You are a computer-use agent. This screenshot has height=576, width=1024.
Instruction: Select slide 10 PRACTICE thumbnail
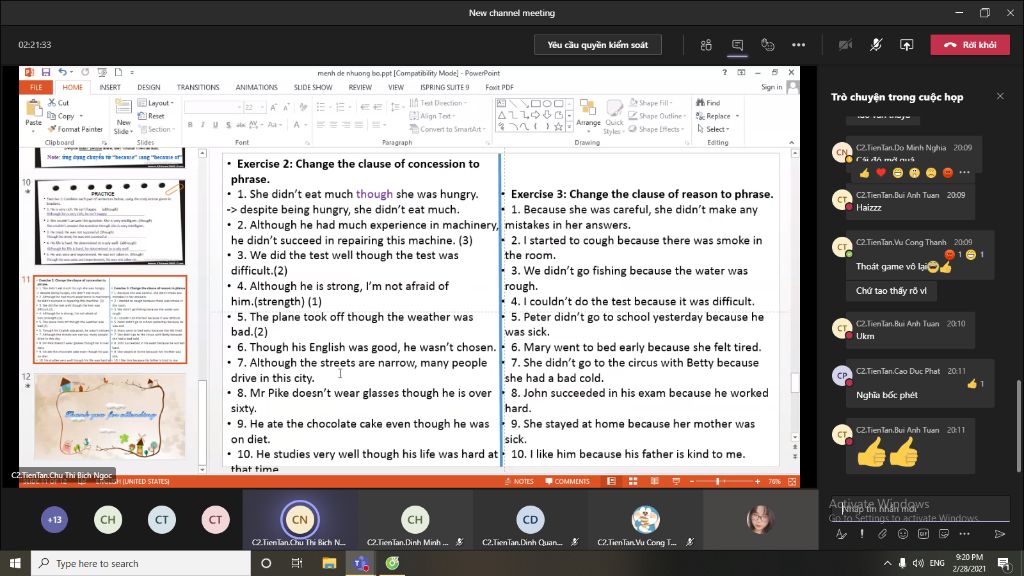tap(110, 222)
